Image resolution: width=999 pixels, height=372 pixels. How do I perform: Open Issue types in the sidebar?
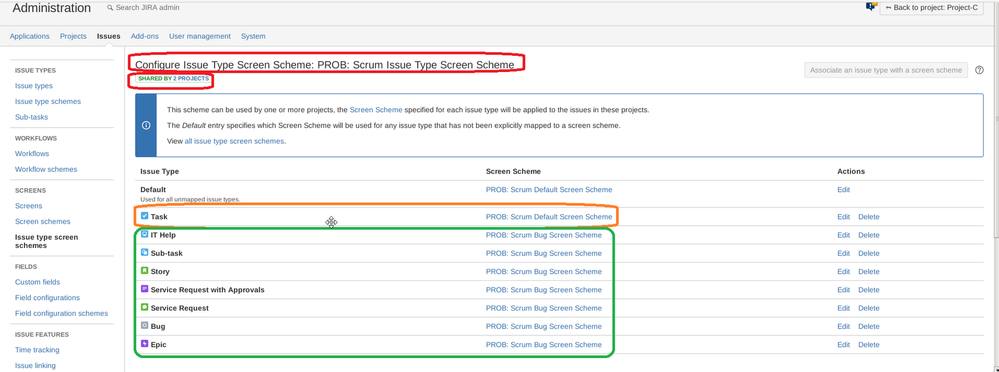34,86
